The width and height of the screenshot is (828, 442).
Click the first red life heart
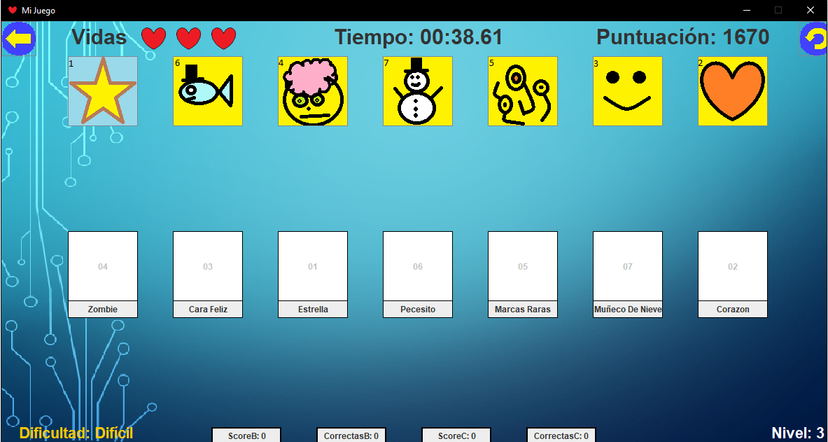[x=153, y=38]
